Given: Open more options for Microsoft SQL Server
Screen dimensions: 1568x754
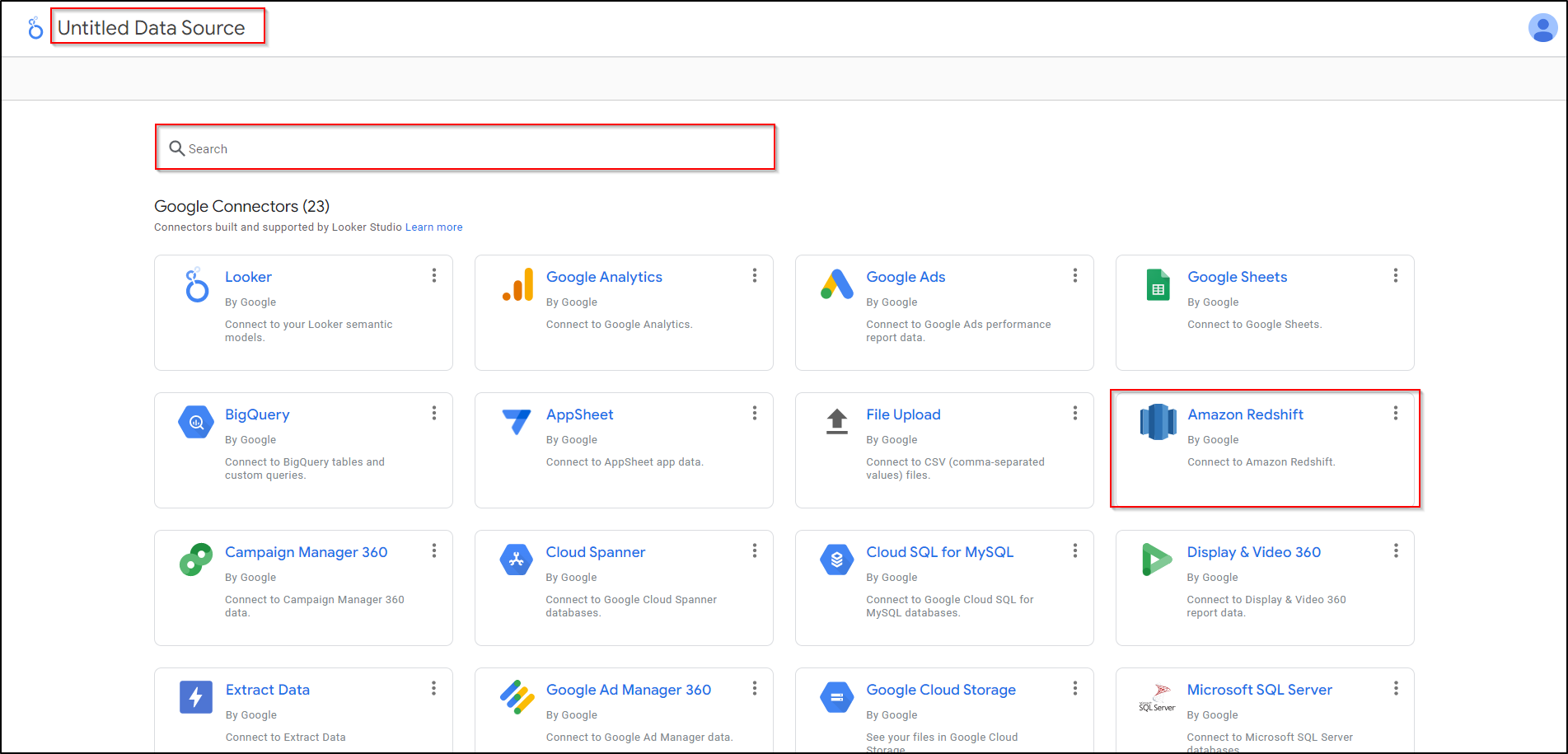Looking at the screenshot, I should [1396, 689].
